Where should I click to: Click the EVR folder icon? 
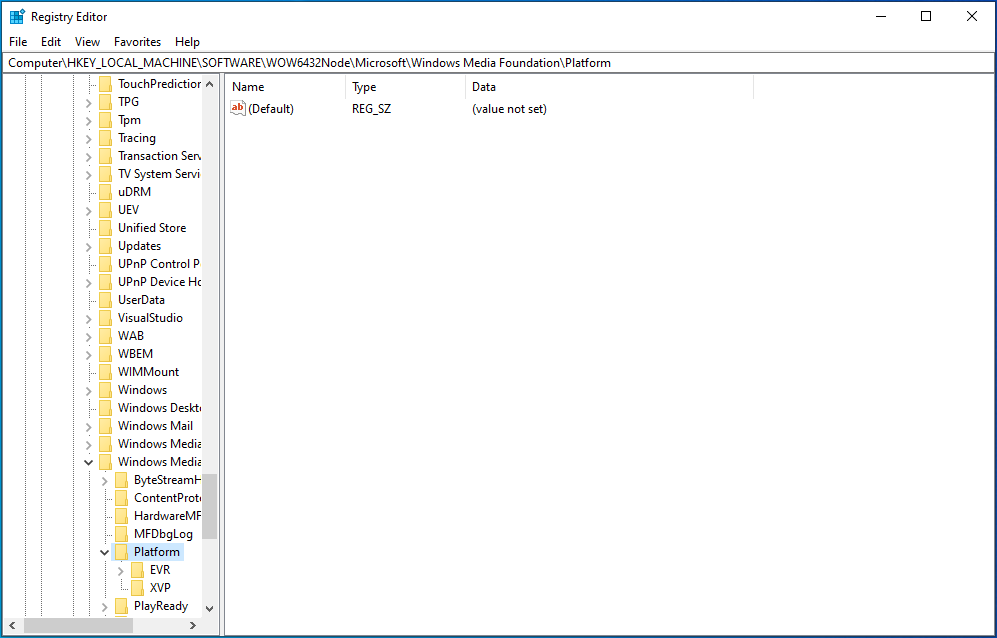[x=136, y=569]
